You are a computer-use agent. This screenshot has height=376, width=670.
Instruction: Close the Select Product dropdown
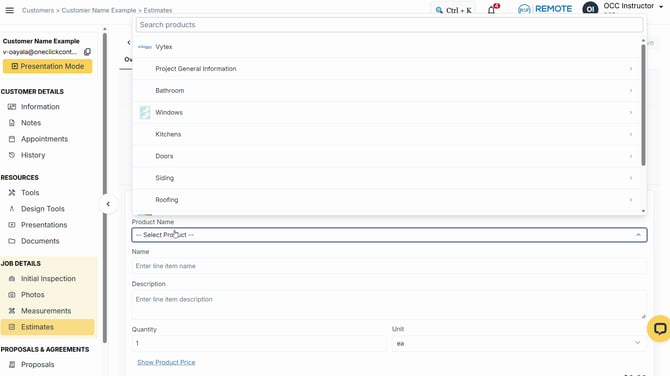638,235
